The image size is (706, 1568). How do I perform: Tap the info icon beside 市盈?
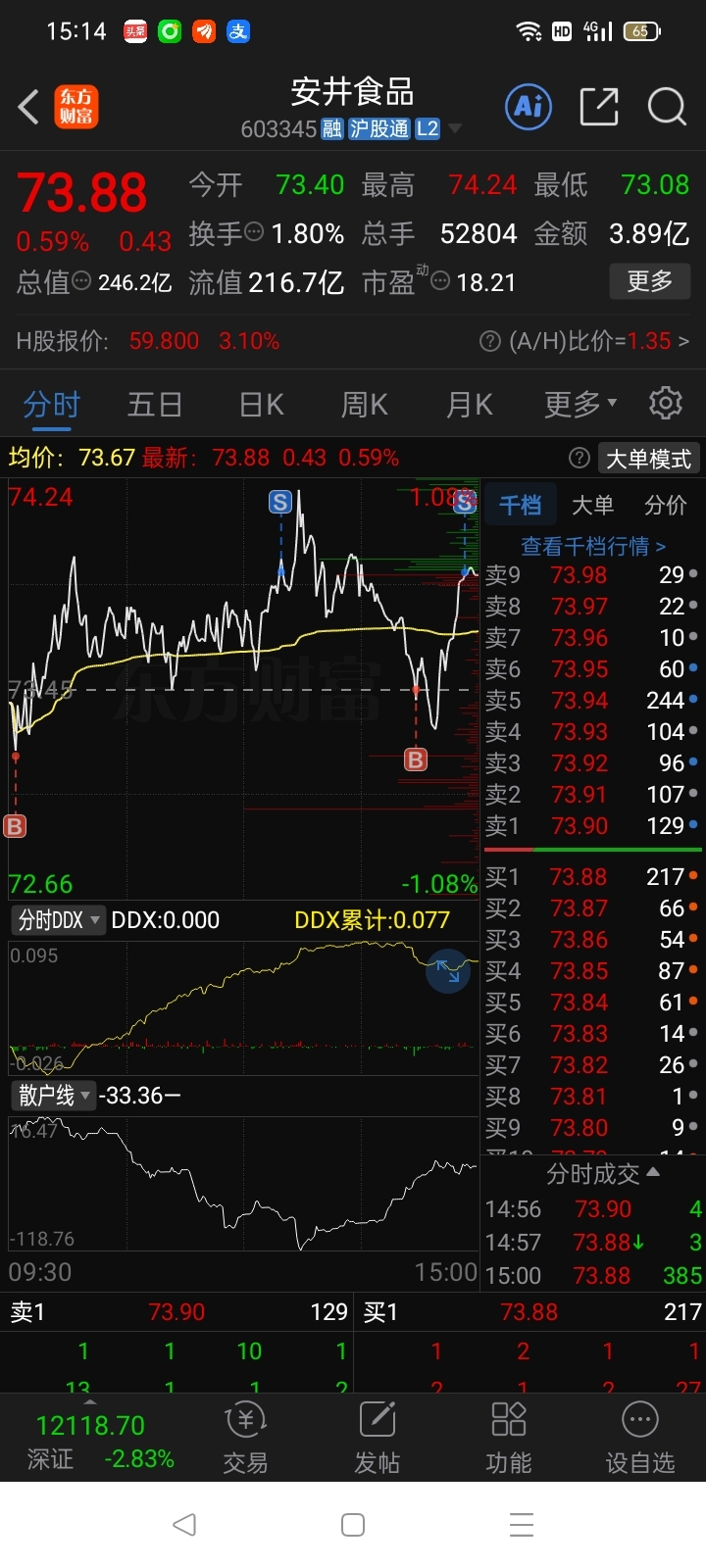click(x=440, y=281)
